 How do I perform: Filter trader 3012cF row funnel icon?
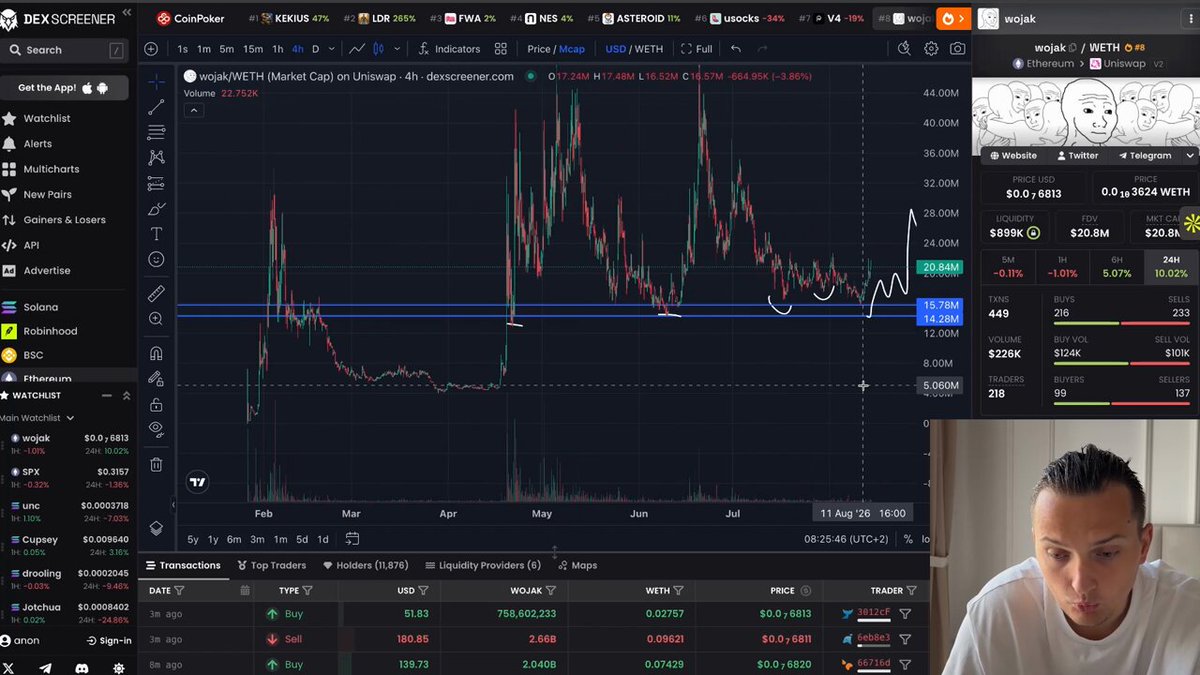[905, 614]
